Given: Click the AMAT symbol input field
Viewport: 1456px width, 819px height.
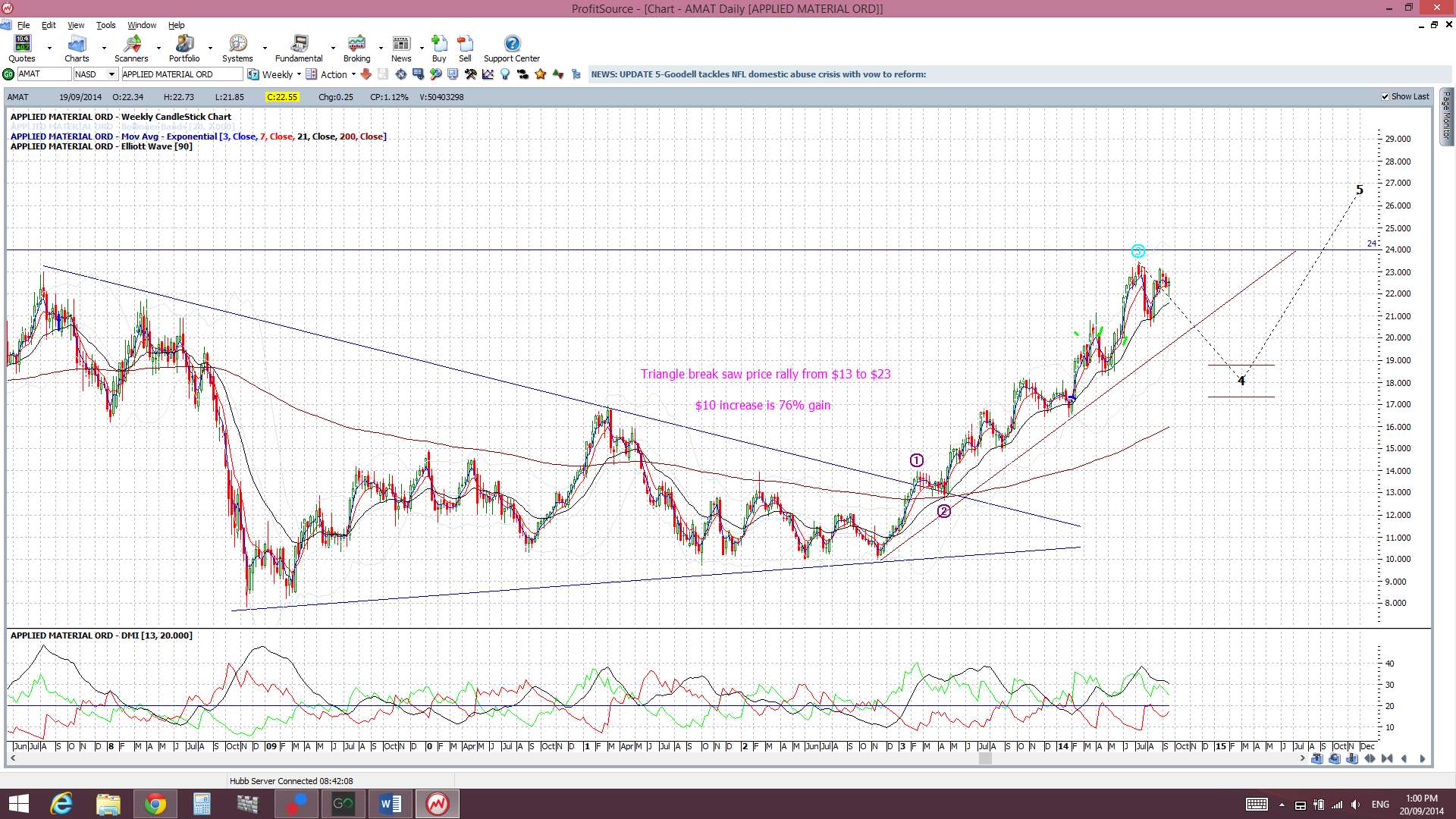Looking at the screenshot, I should pos(43,74).
